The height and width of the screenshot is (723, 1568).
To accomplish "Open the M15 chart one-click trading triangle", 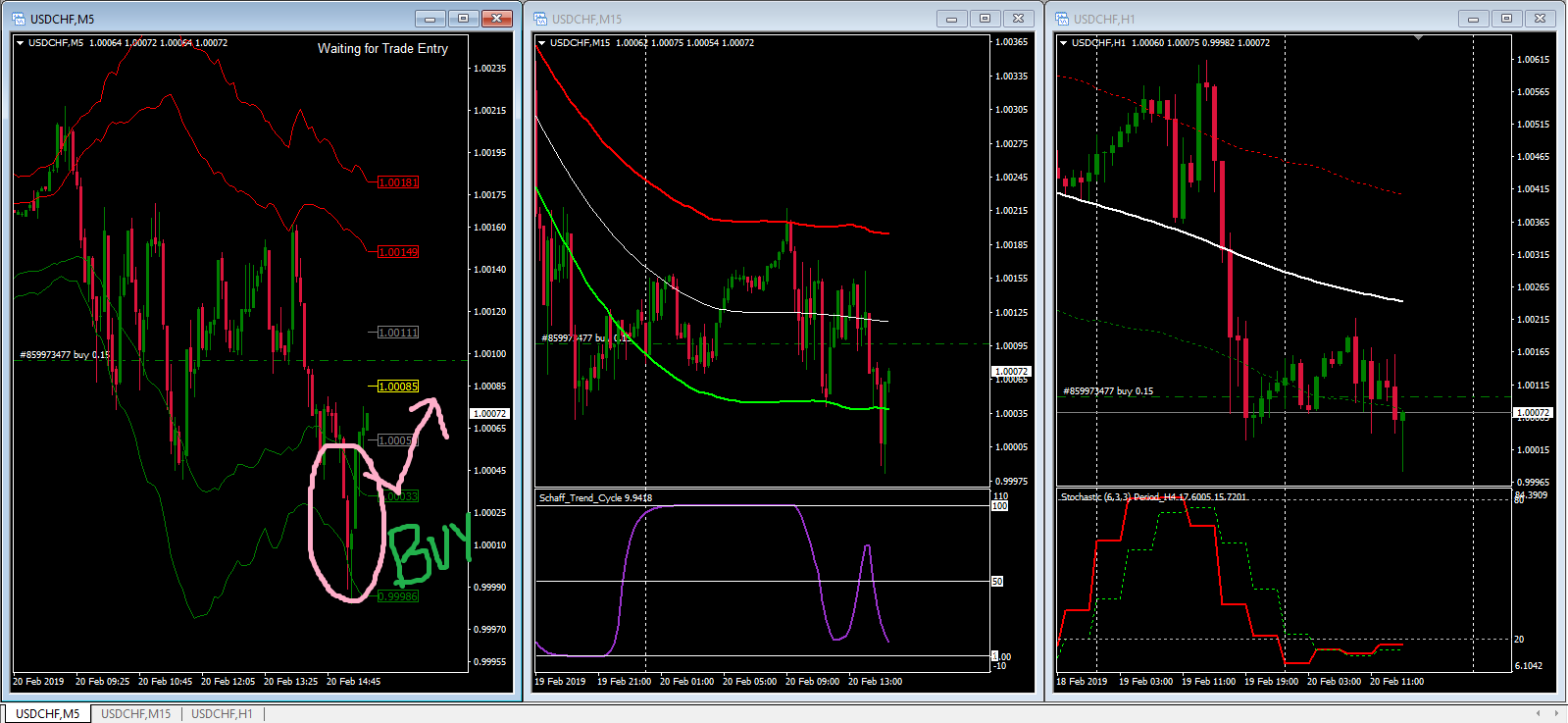I will coord(541,43).
